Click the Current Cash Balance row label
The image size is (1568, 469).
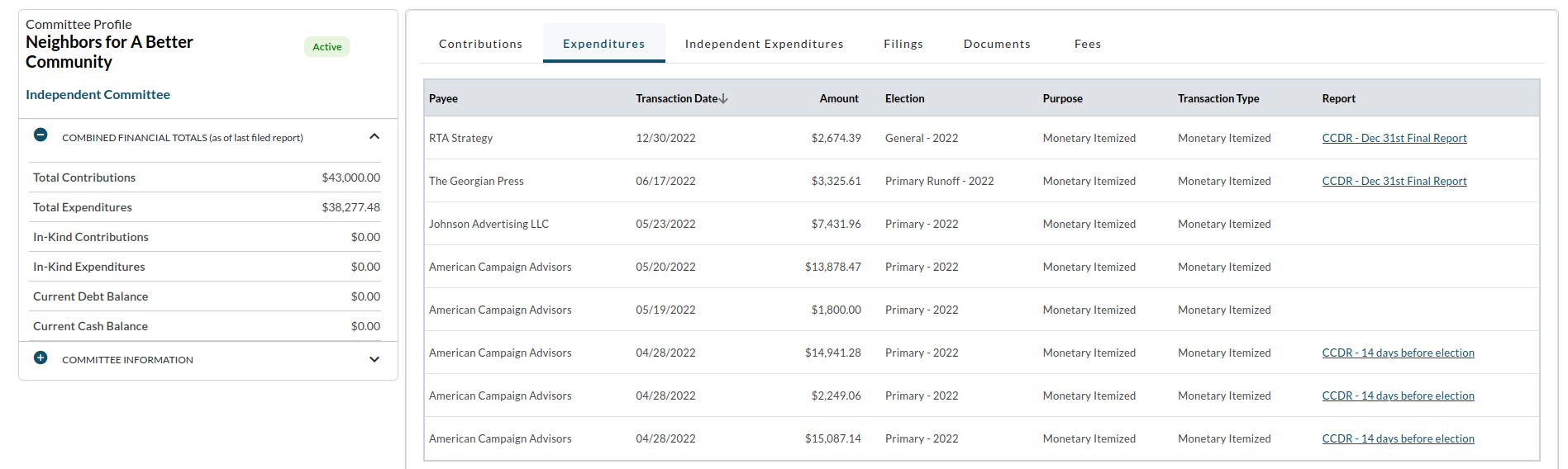coord(90,326)
